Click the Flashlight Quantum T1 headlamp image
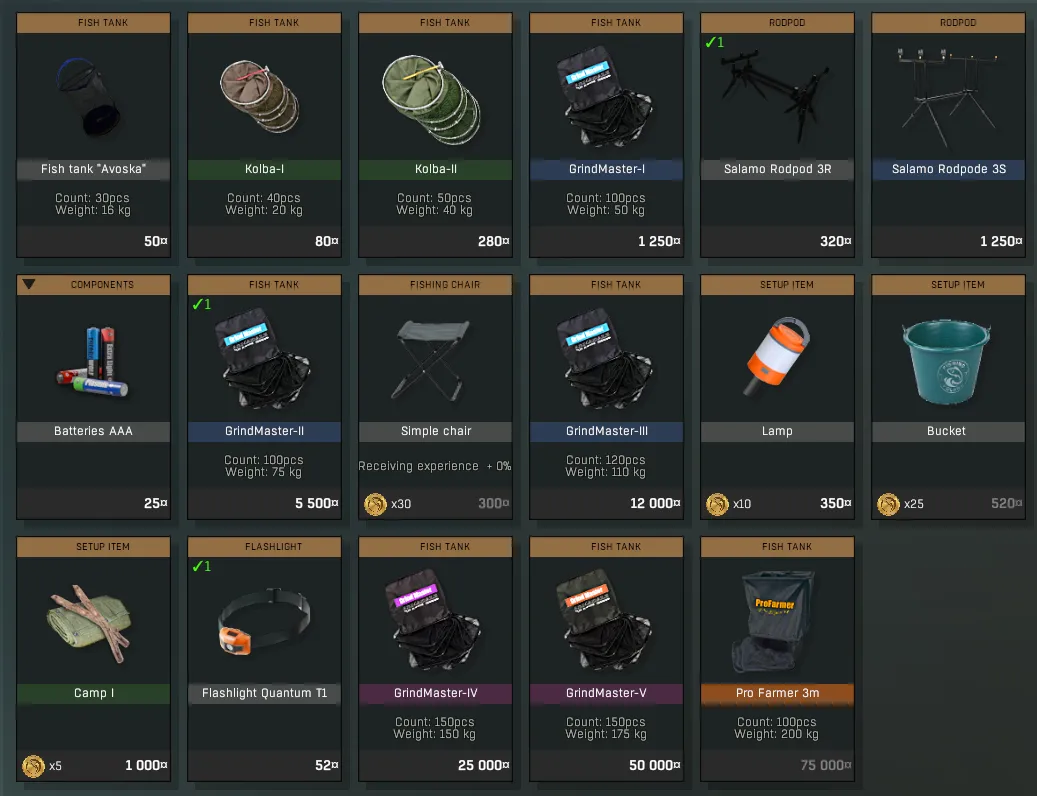The height and width of the screenshot is (796, 1037). coord(264,620)
